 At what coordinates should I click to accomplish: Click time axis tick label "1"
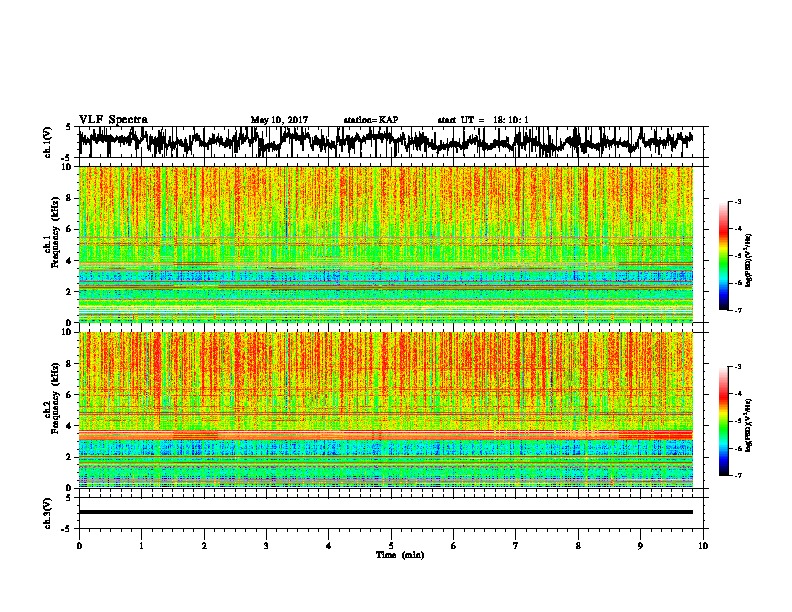[141, 546]
